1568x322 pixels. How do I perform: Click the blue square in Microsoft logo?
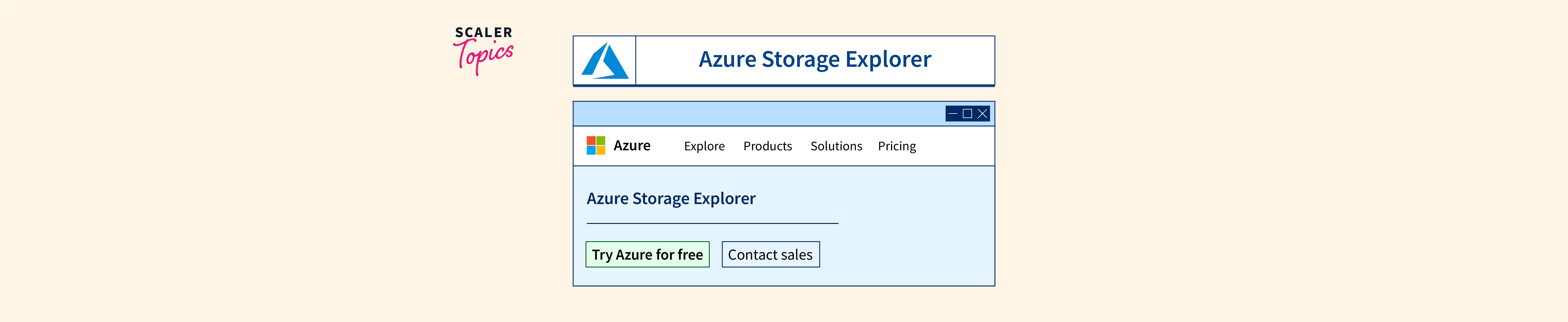click(x=591, y=150)
